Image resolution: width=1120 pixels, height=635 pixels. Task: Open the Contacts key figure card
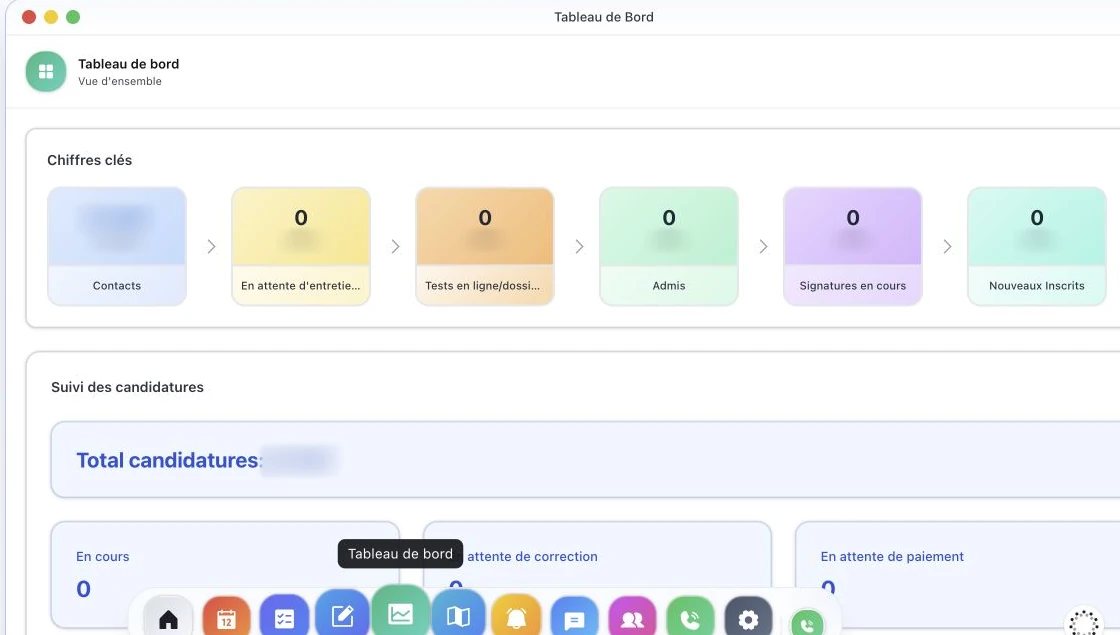pyautogui.click(x=117, y=246)
